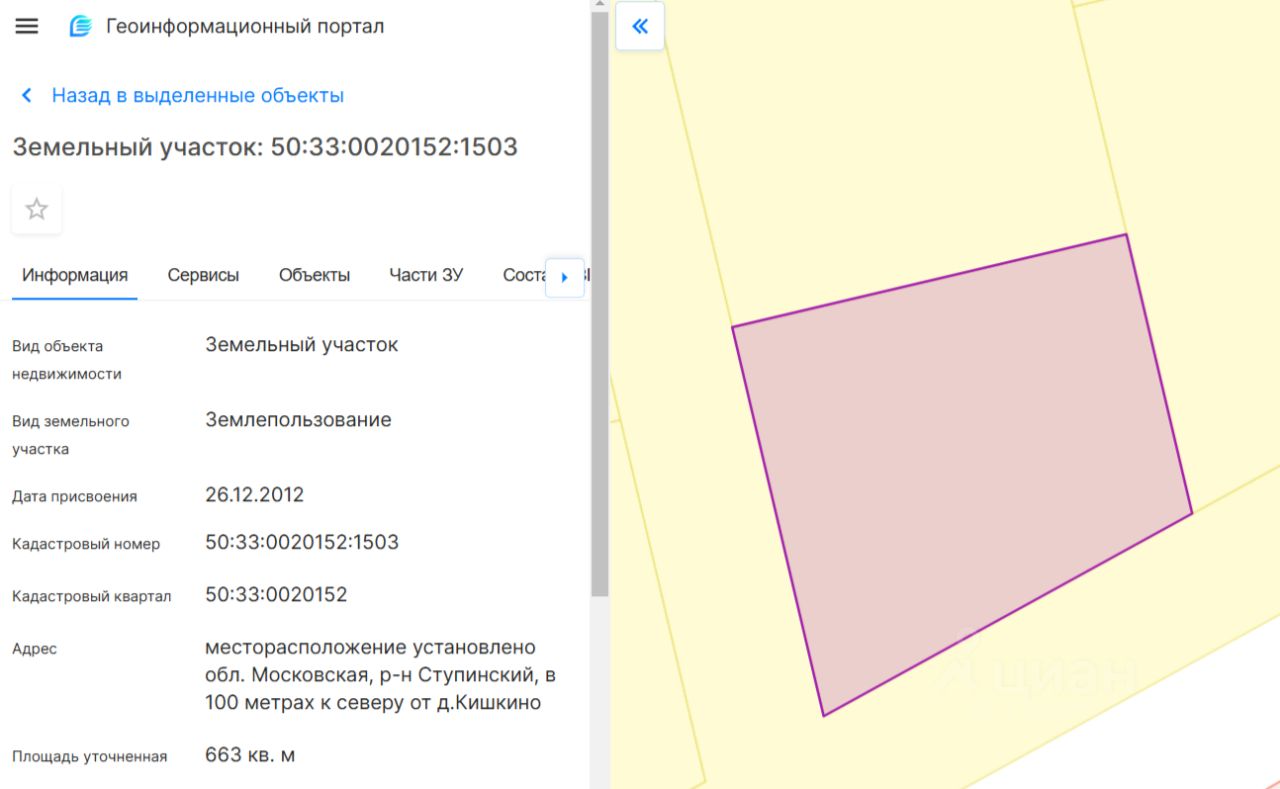Click the Площадь уточненная label
This screenshot has width=1280, height=789.
click(89, 756)
